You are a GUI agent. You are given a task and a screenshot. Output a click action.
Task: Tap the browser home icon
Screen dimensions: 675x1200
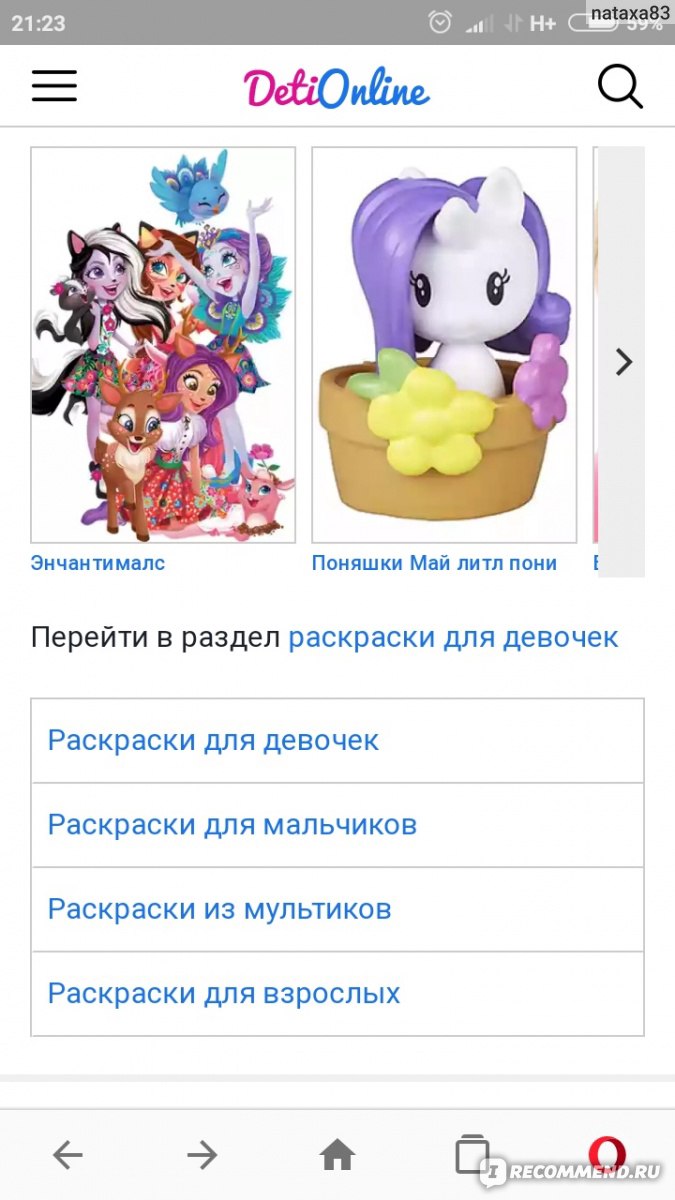click(338, 1156)
